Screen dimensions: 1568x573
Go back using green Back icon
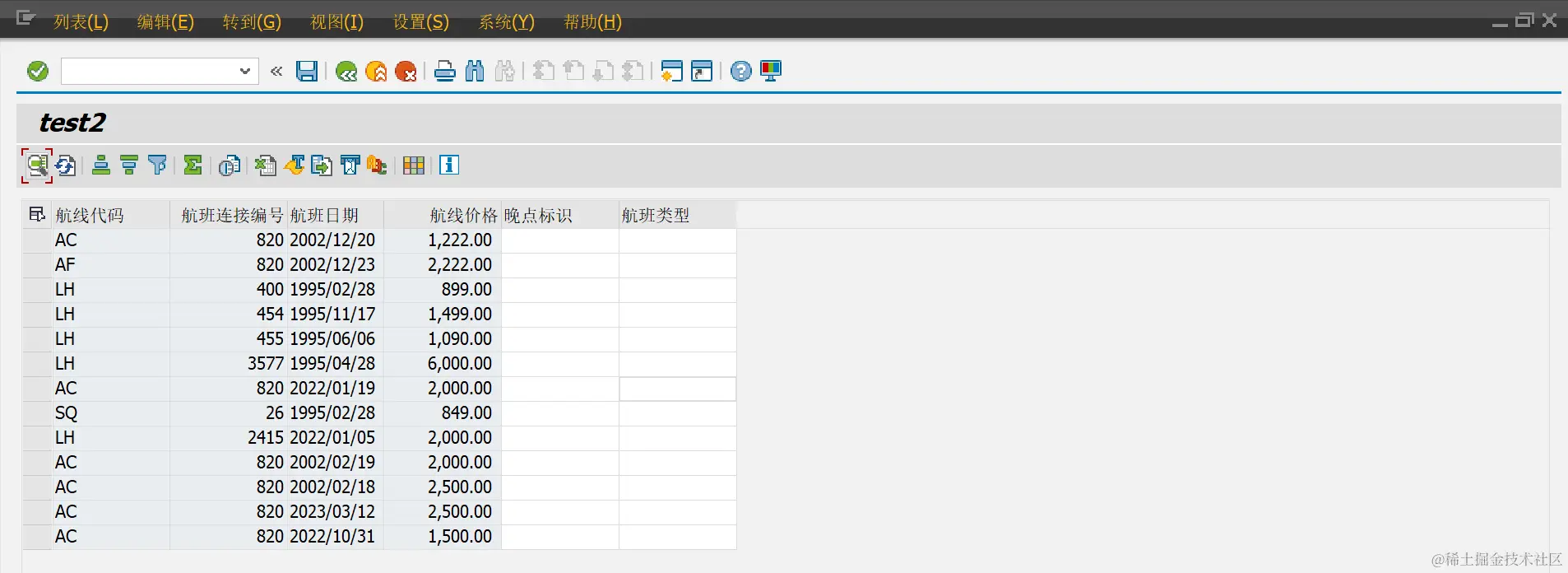346,72
